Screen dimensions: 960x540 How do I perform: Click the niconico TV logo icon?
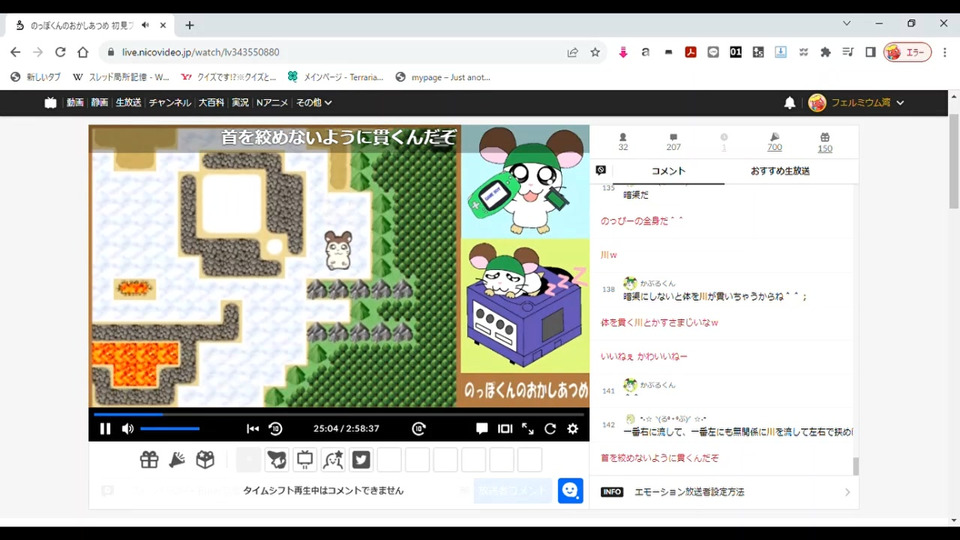click(50, 103)
